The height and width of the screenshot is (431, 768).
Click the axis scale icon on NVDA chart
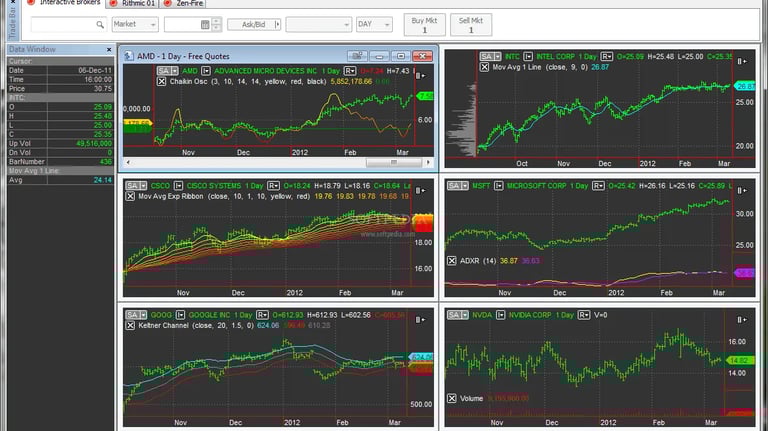click(x=742, y=320)
